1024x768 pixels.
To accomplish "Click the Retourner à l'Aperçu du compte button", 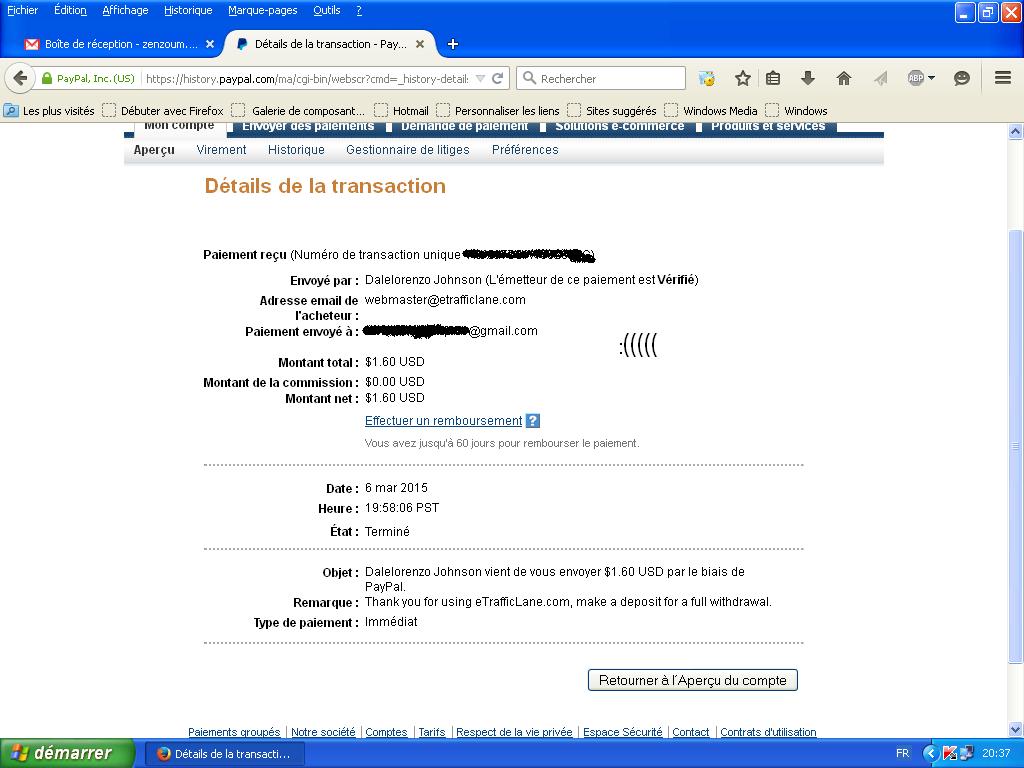I will [x=693, y=680].
